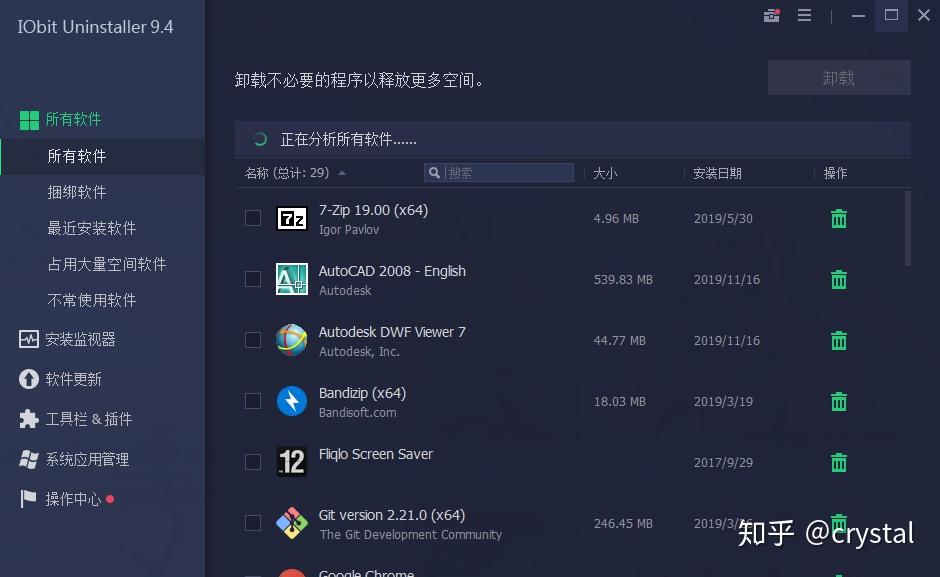Check the Fliqlo Screen Saver checkbox
Image resolution: width=940 pixels, height=577 pixels.
pos(253,462)
